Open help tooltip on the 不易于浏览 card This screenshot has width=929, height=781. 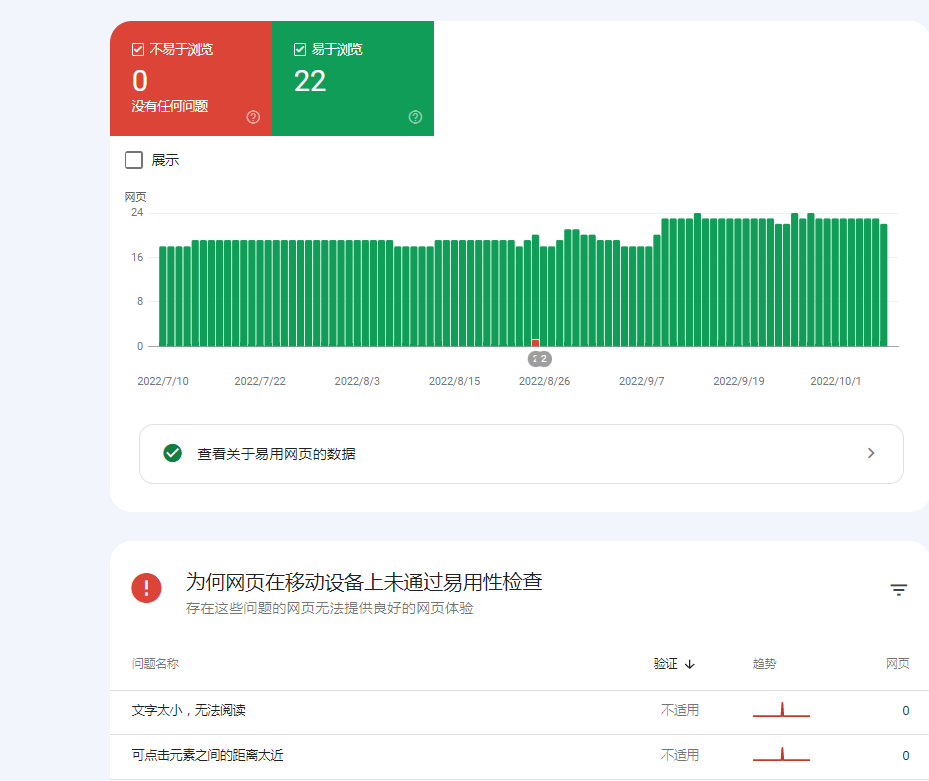point(253,117)
